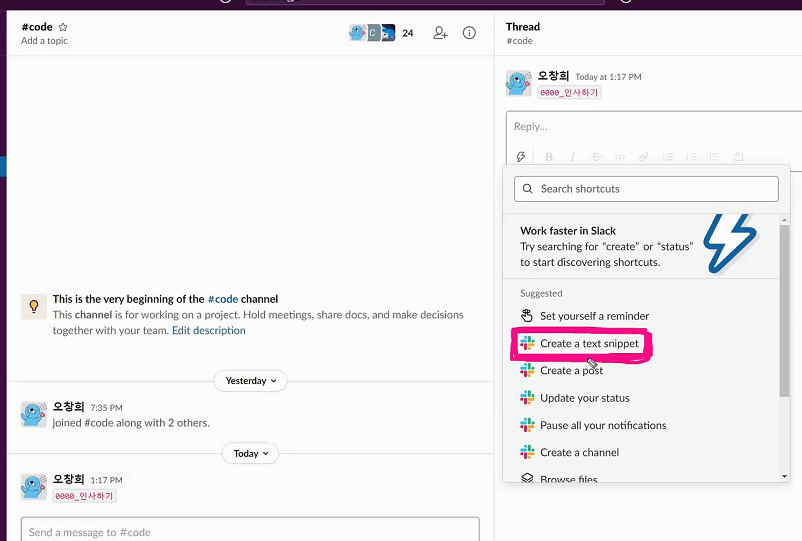
Task: Open the Today date dropdown
Action: (250, 454)
